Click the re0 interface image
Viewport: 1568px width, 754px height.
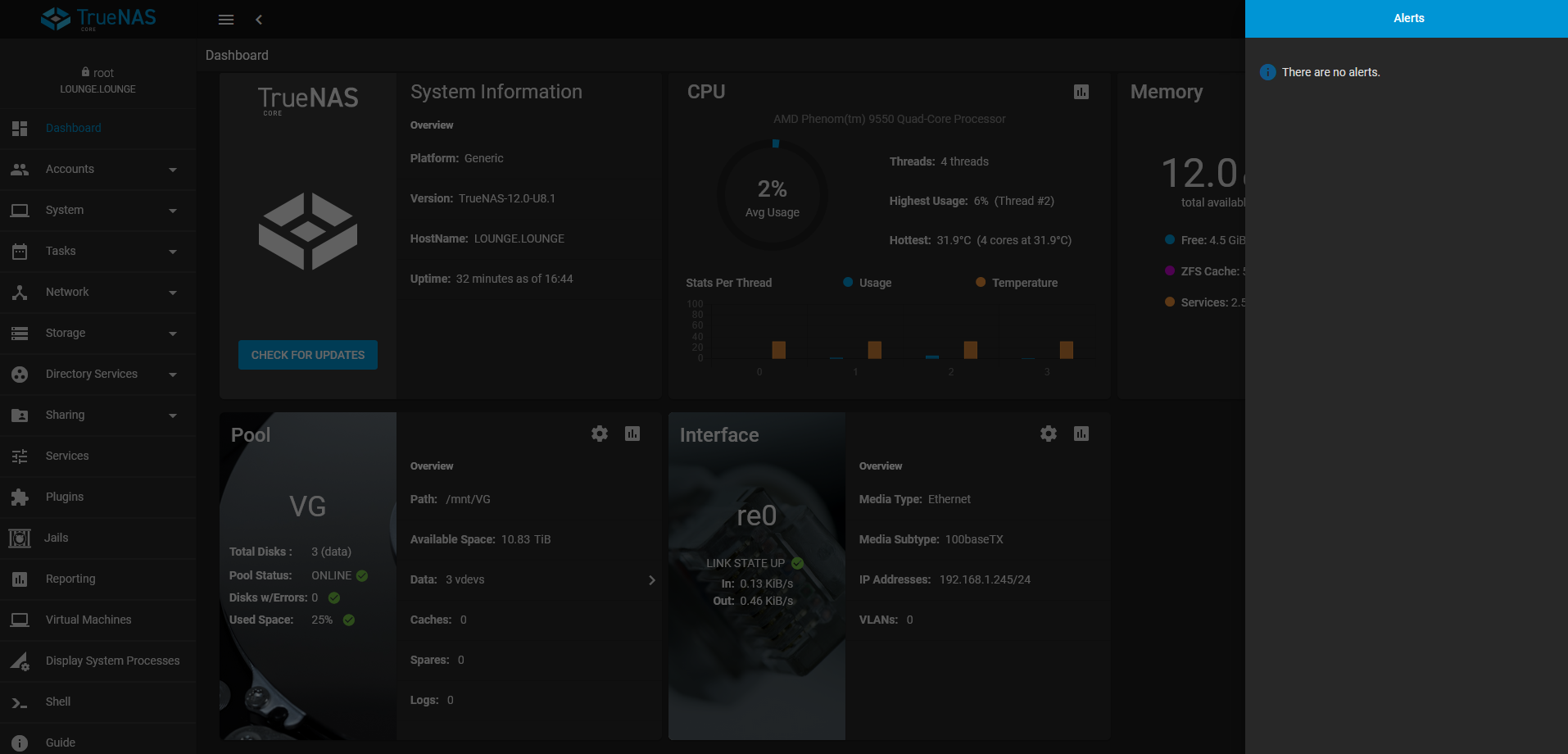tap(757, 576)
